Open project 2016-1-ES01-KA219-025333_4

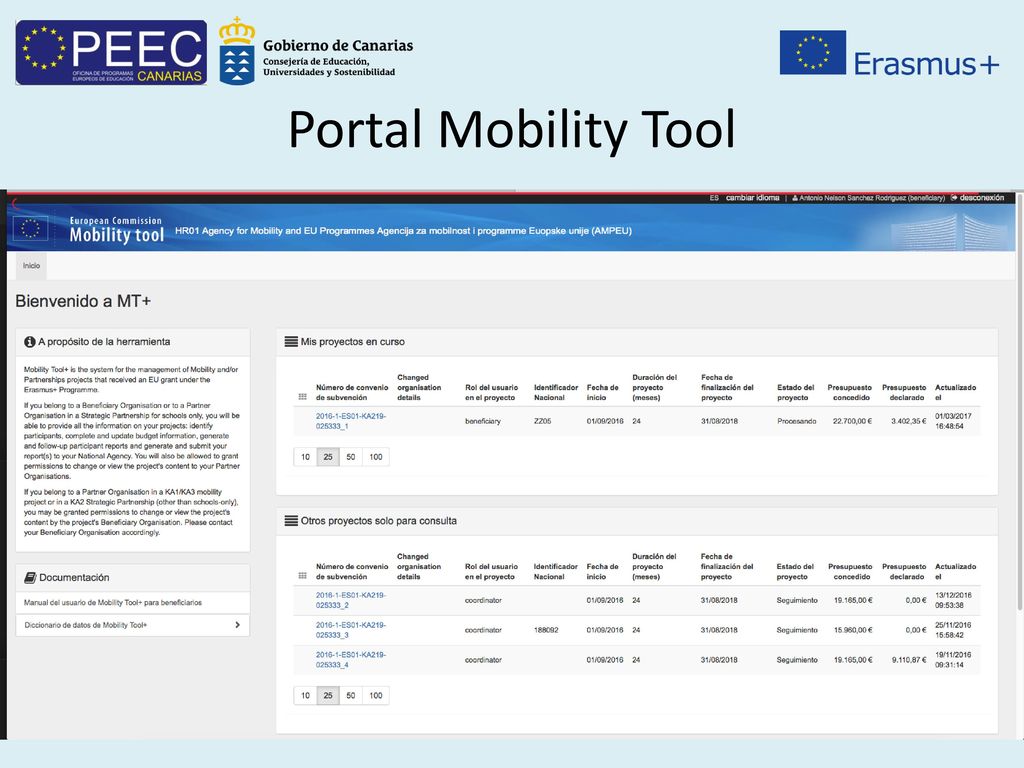pyautogui.click(x=351, y=660)
